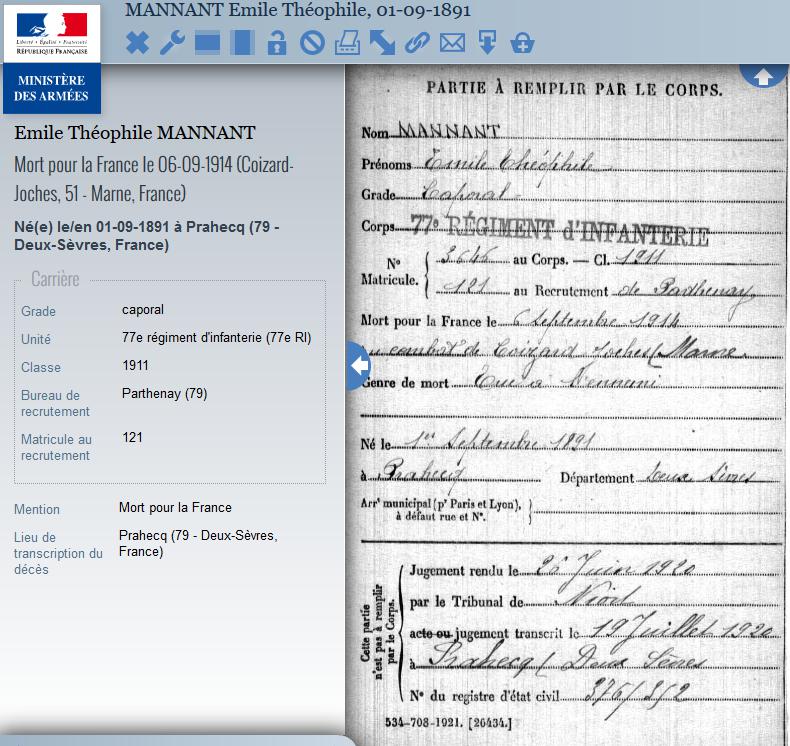Screen dimensions: 790x746
Task: Send by email using envelope icon
Action: coord(452,42)
